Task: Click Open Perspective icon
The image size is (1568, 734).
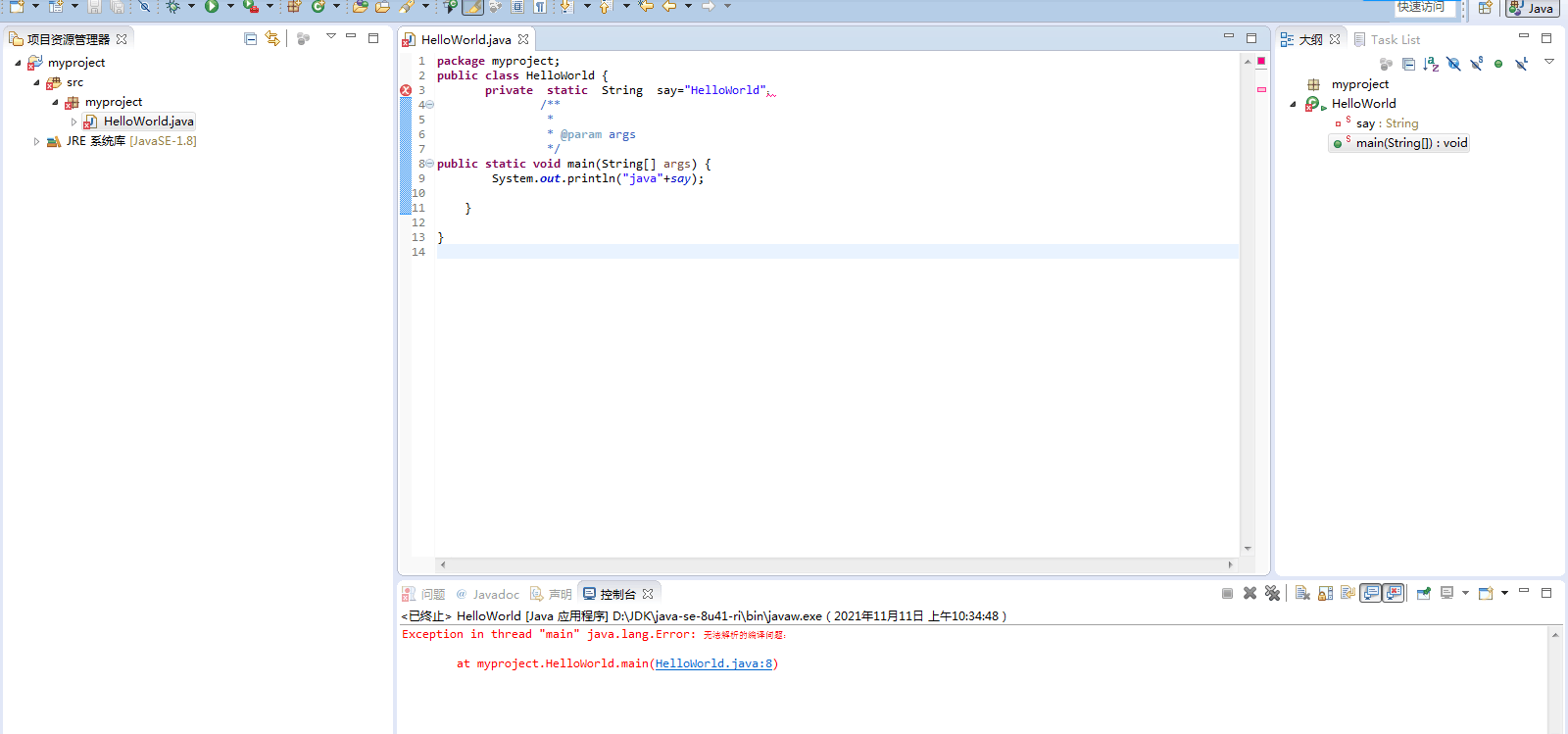Action: [x=1486, y=8]
